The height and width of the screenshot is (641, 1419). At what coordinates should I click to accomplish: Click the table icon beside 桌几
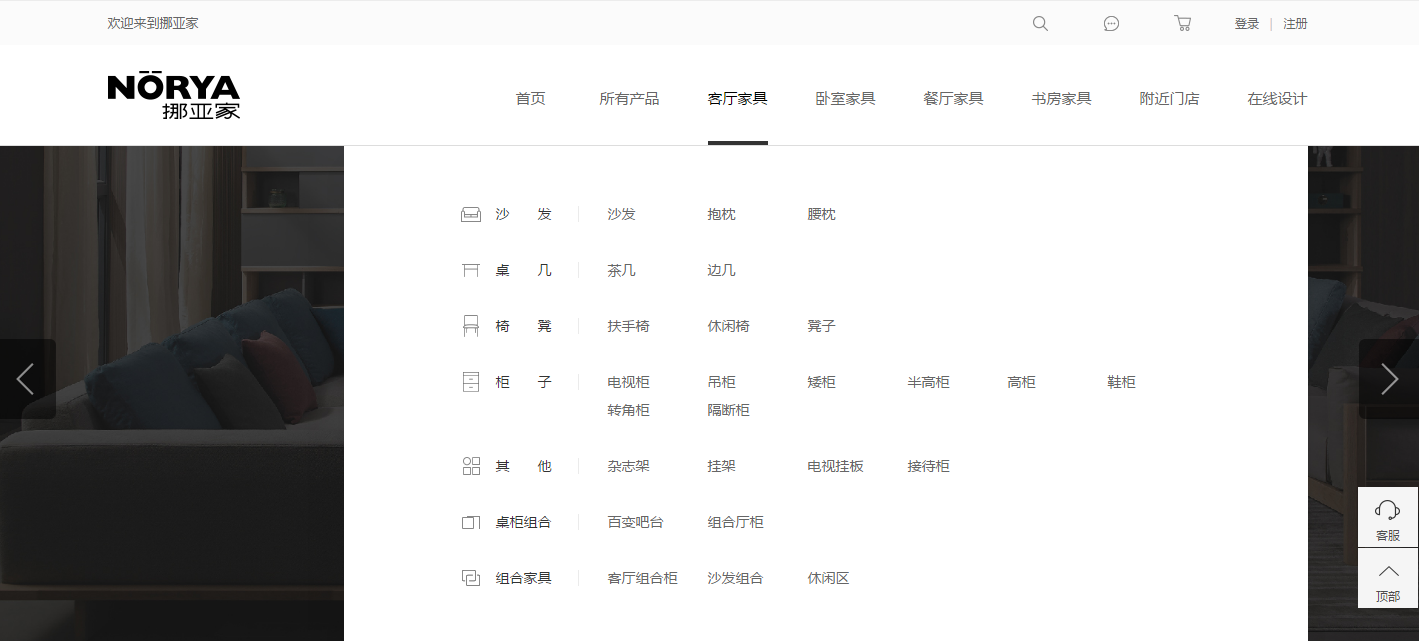pyautogui.click(x=471, y=269)
